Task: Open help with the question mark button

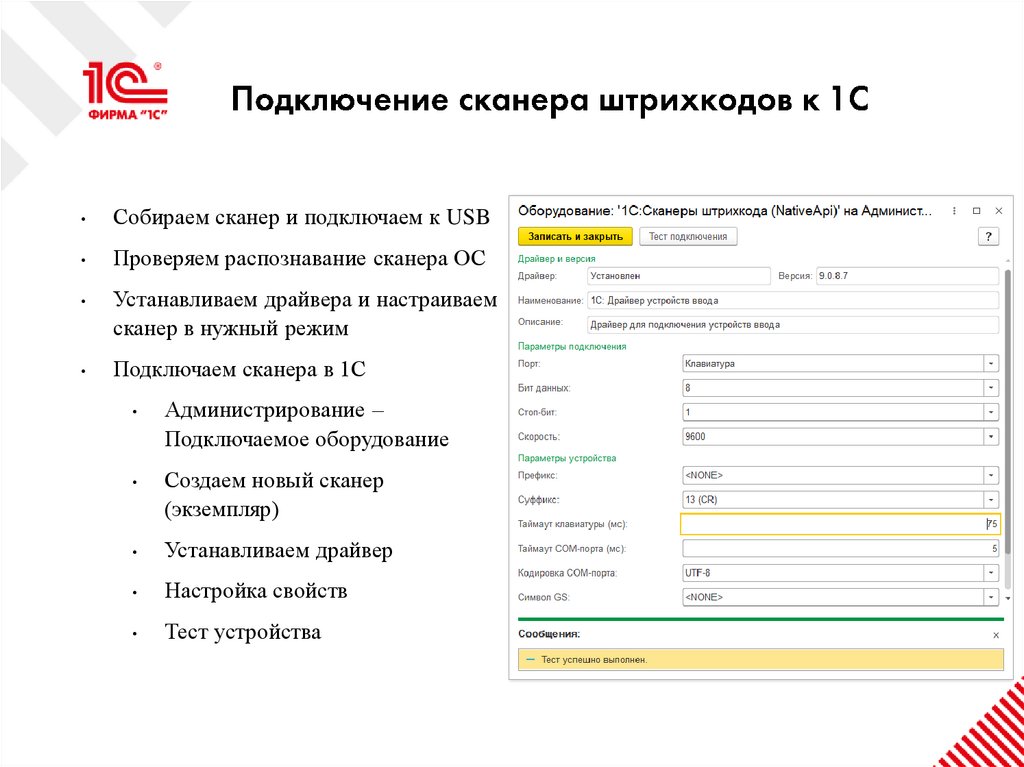Action: [x=988, y=237]
